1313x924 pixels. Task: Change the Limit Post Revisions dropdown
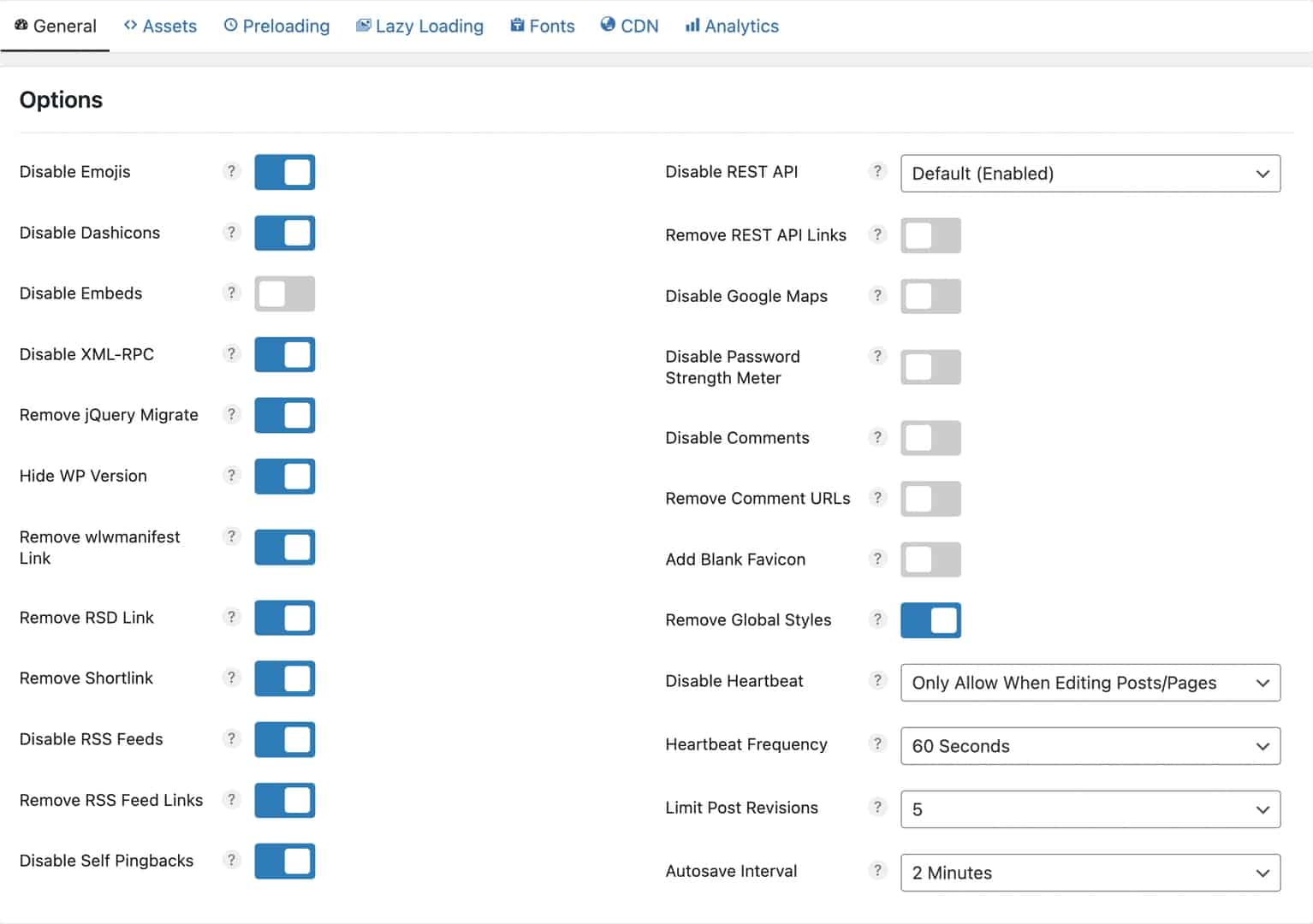click(x=1090, y=809)
